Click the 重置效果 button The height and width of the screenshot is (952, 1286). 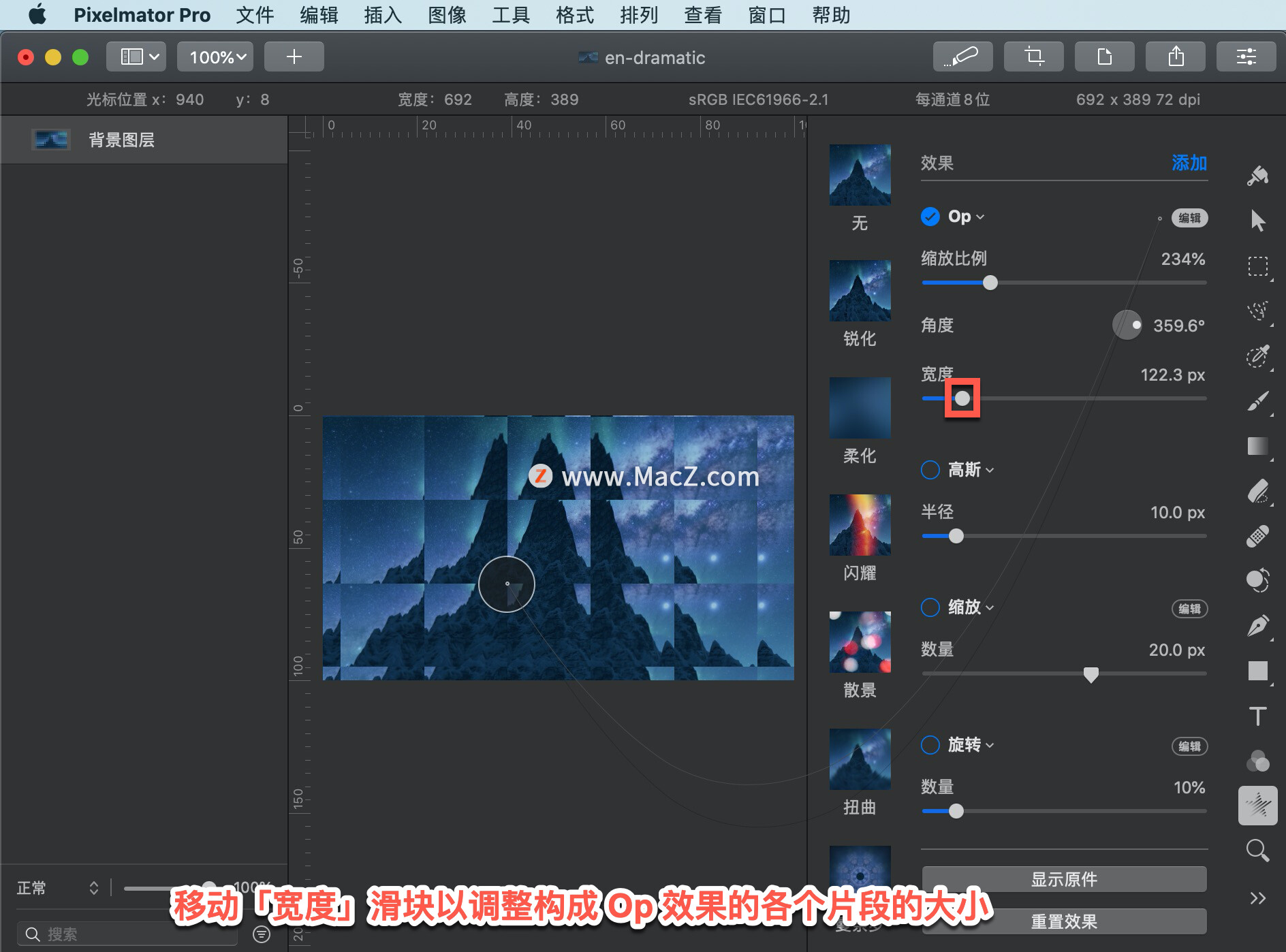pyautogui.click(x=1064, y=921)
